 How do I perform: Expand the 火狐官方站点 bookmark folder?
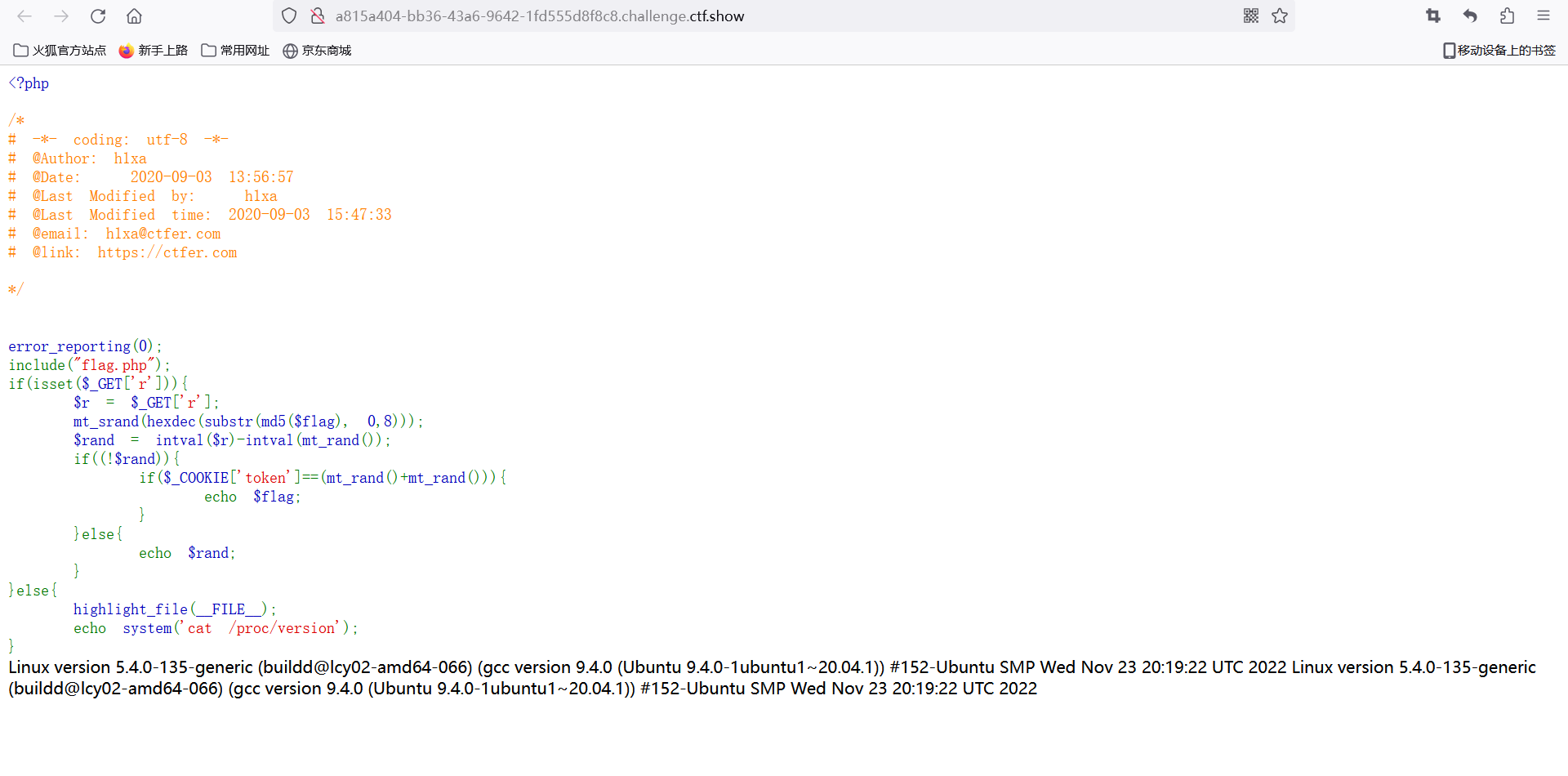pos(60,51)
